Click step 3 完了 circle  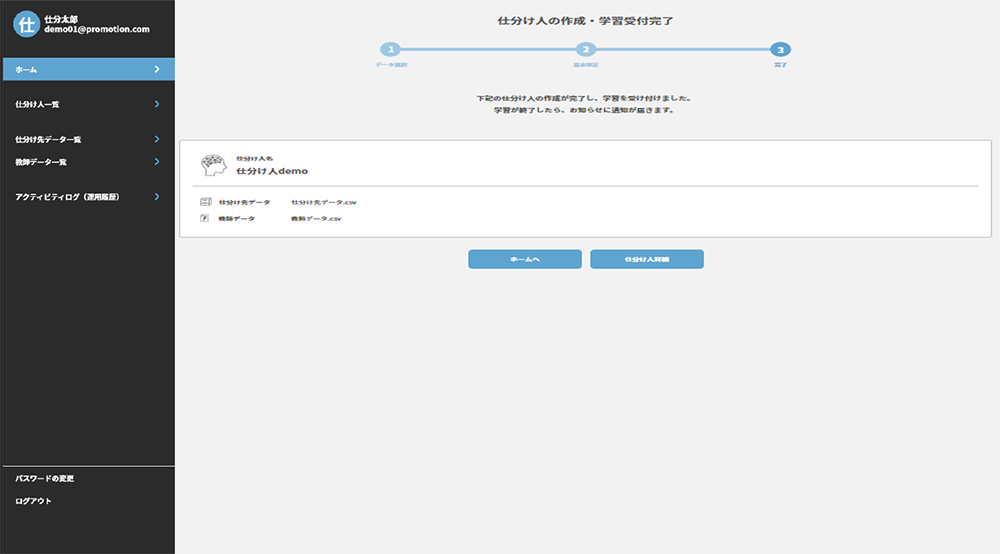(x=780, y=49)
